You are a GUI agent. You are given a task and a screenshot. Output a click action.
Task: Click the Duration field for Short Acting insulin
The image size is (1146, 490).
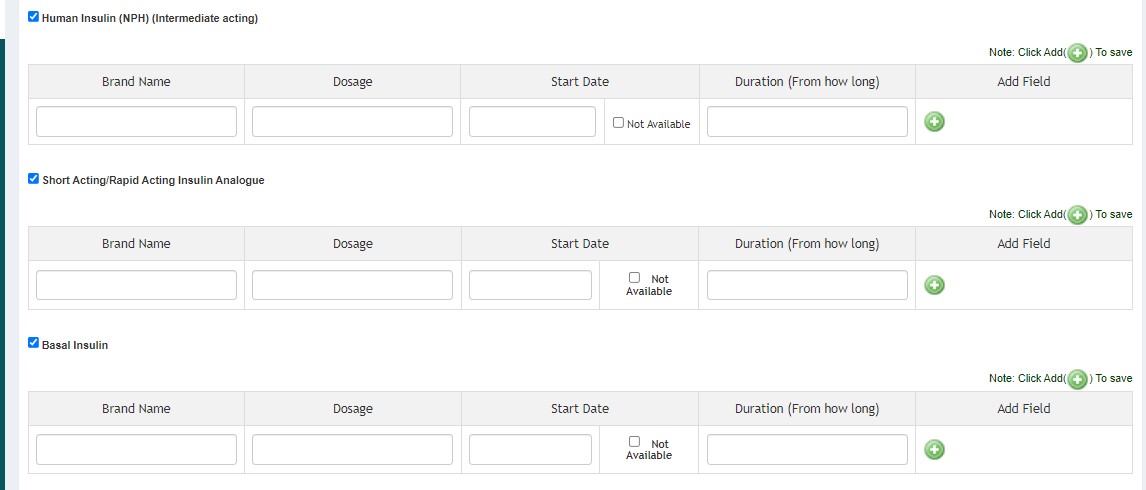click(x=807, y=285)
